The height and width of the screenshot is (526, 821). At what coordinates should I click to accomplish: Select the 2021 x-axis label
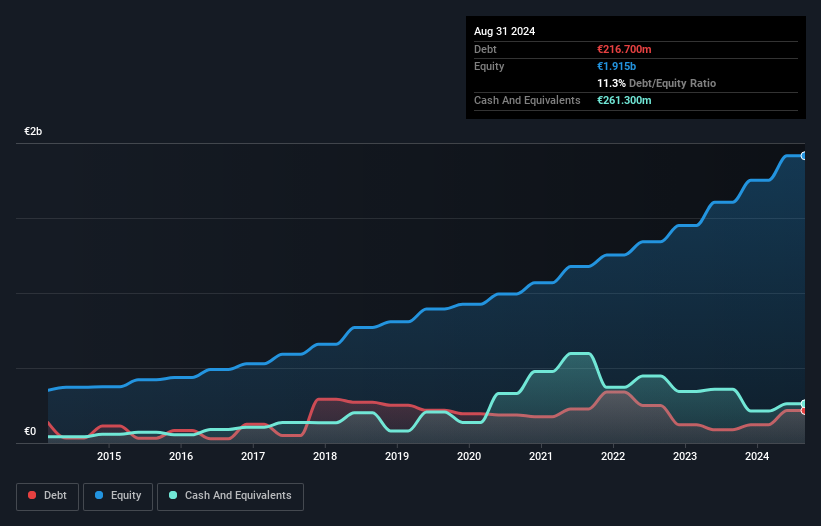pos(541,457)
